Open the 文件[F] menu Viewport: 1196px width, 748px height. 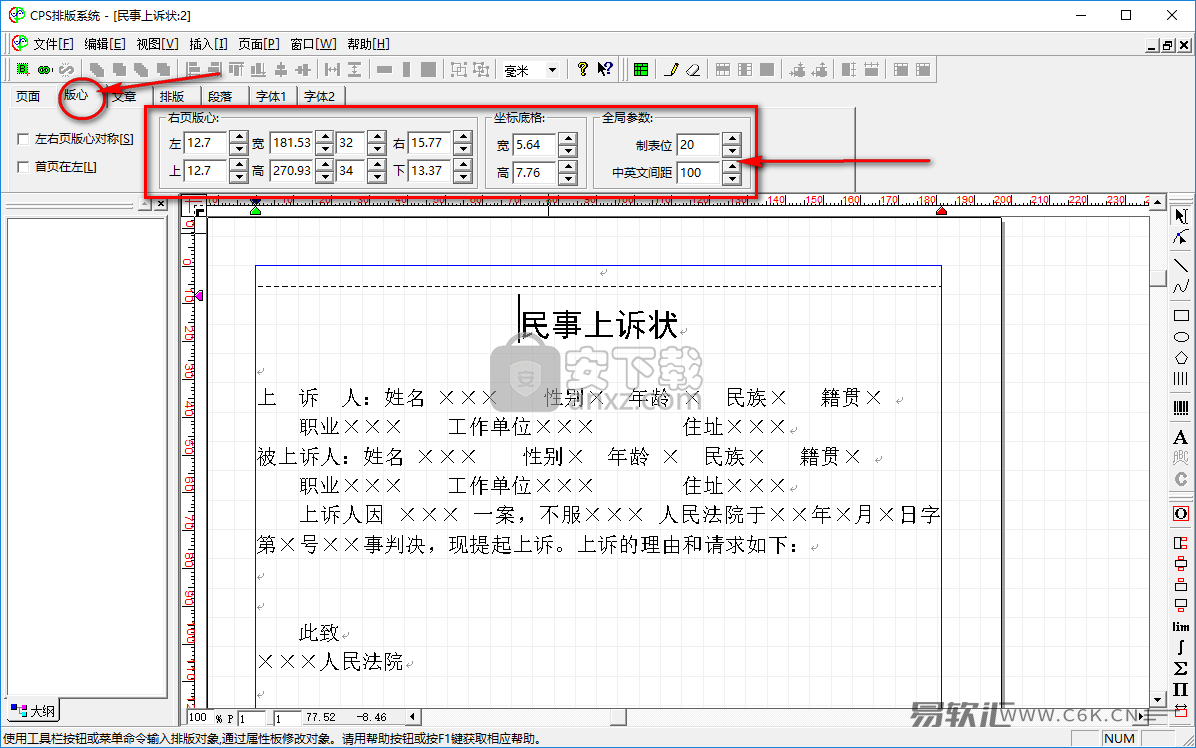point(53,44)
